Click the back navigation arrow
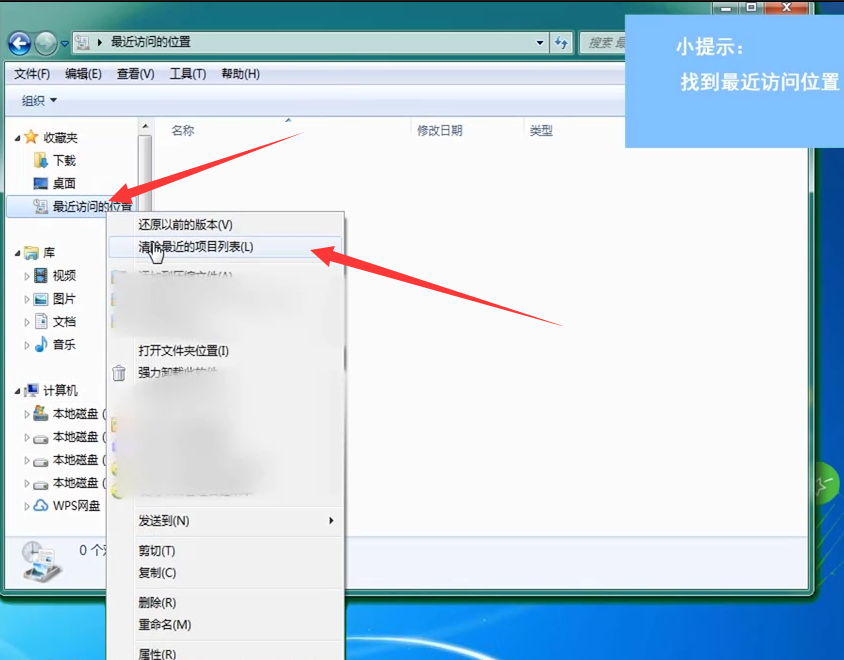The height and width of the screenshot is (660, 844). (x=21, y=42)
